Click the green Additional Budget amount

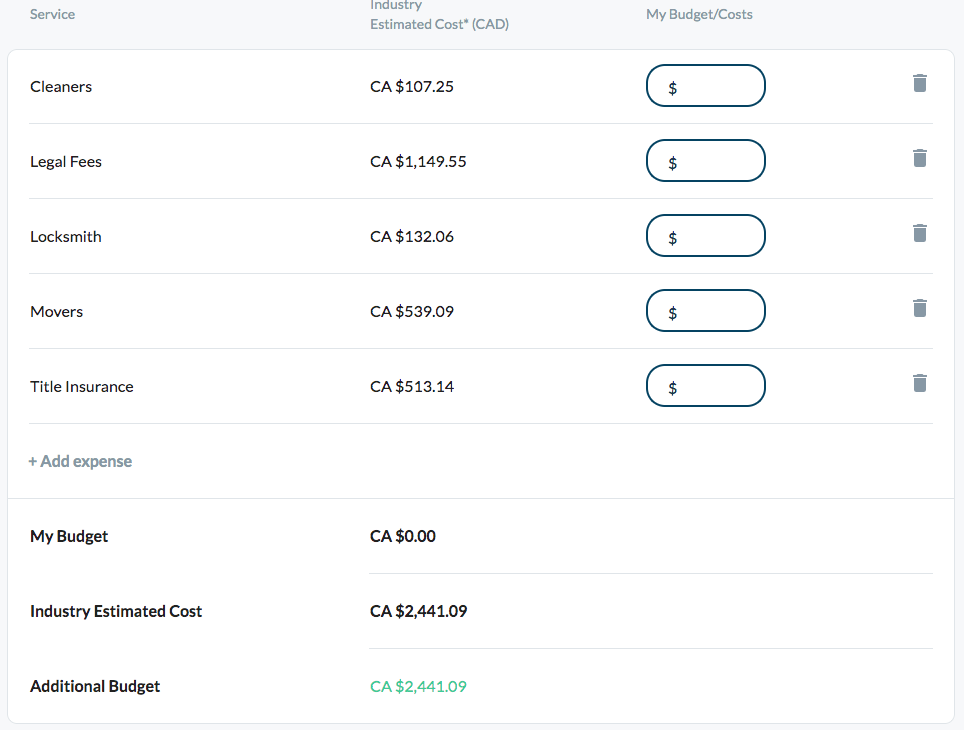[x=418, y=686]
